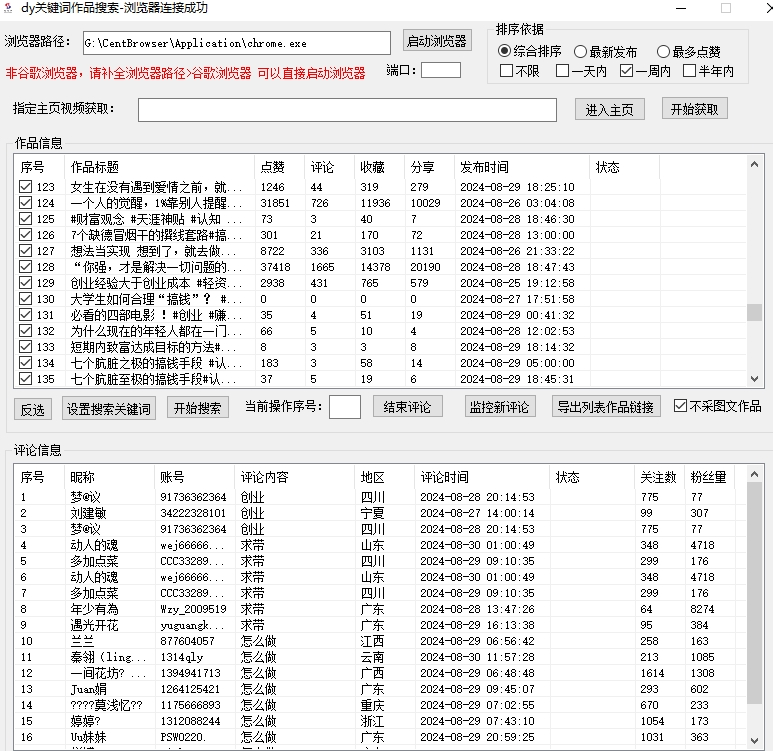This screenshot has height=751, width=773.
Task: Select the 综合排序 radio button
Action: [x=506, y=51]
